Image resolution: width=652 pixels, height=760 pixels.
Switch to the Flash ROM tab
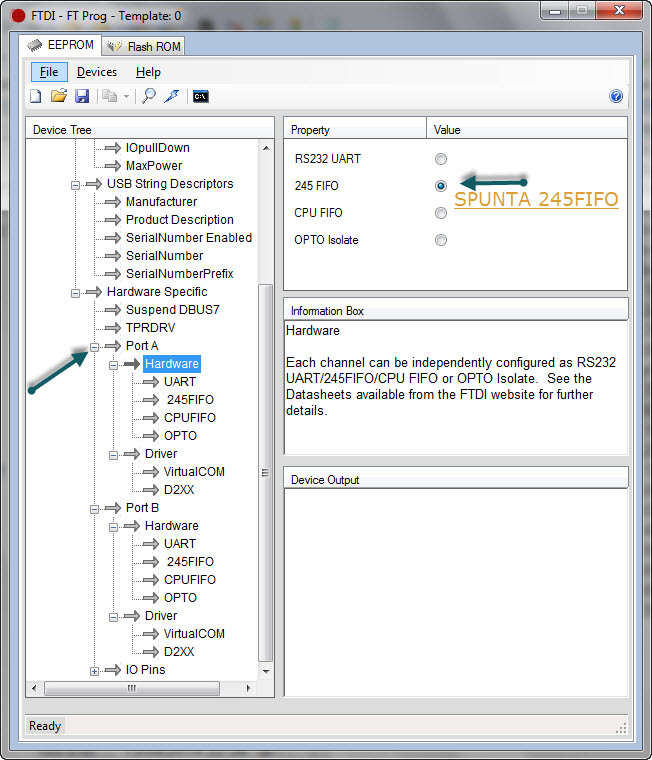pyautogui.click(x=143, y=47)
